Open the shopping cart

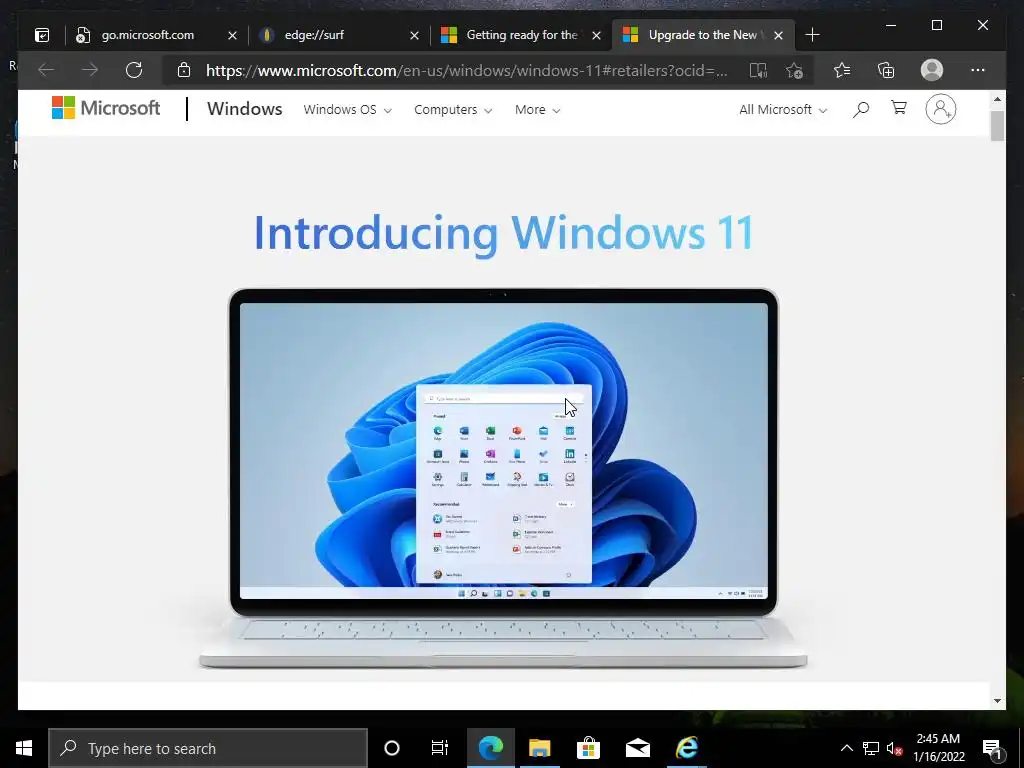[x=899, y=108]
